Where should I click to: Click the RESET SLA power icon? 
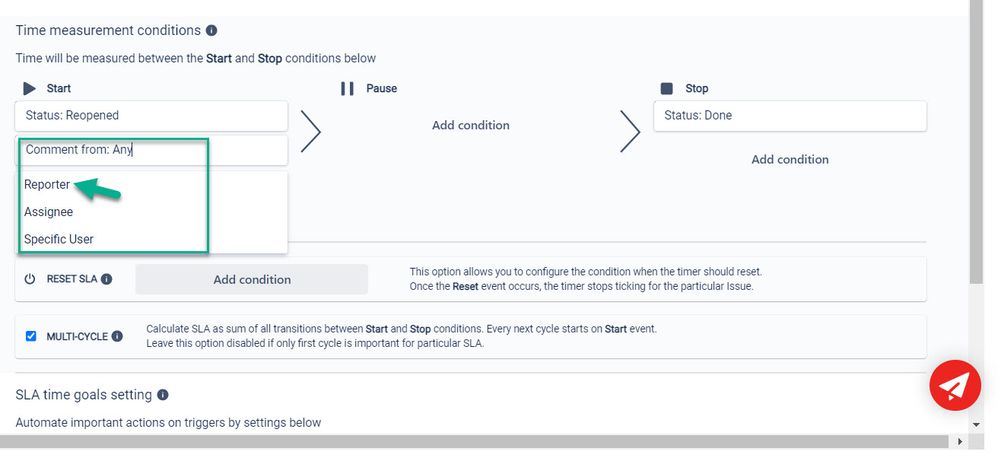[x=30, y=280]
